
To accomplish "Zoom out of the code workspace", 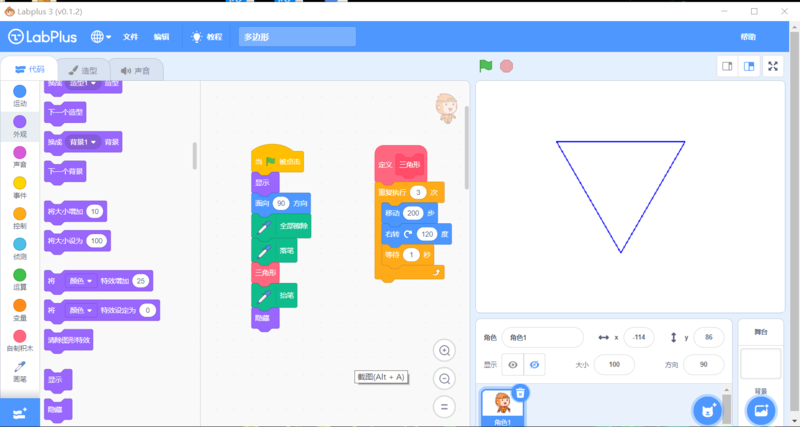I will point(445,379).
